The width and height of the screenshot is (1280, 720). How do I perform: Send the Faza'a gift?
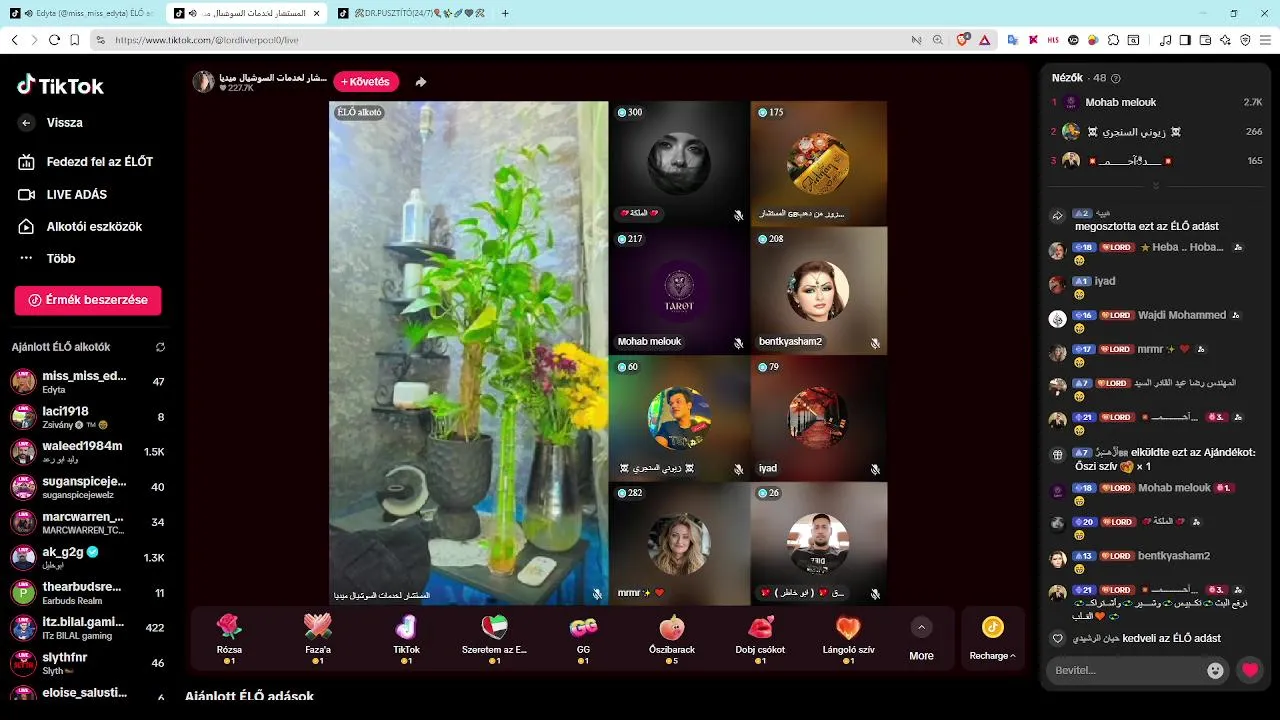pos(317,639)
